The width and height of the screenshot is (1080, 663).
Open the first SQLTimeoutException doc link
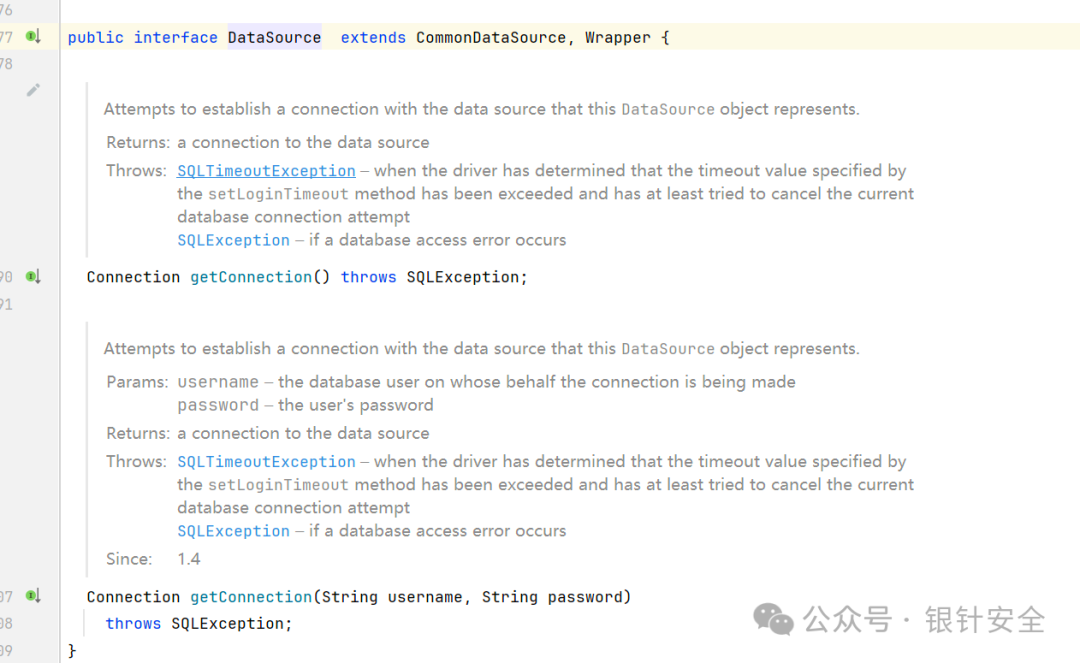tap(266, 171)
